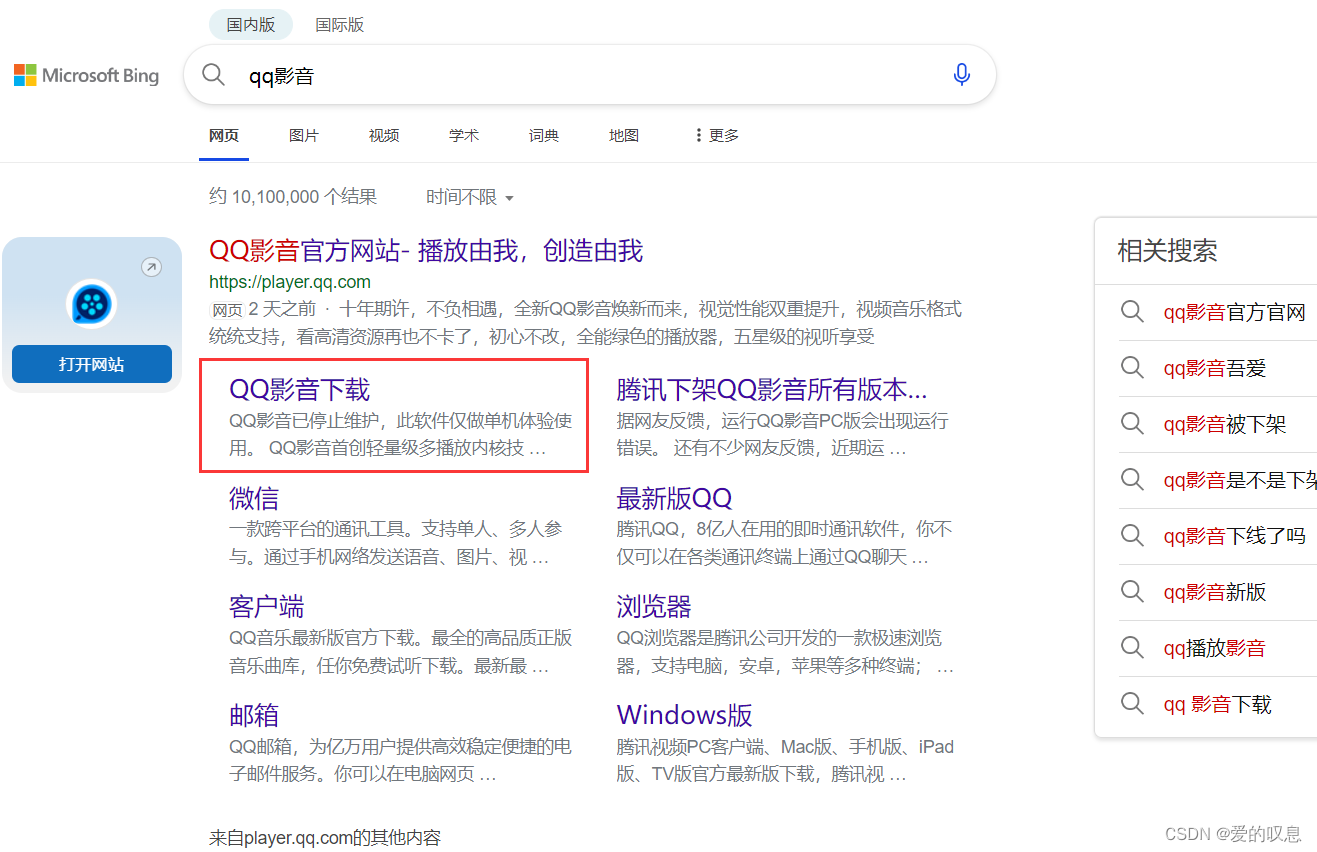Select related search qq影音吾爱
Image resolution: width=1317 pixels, height=852 pixels.
click(1215, 368)
